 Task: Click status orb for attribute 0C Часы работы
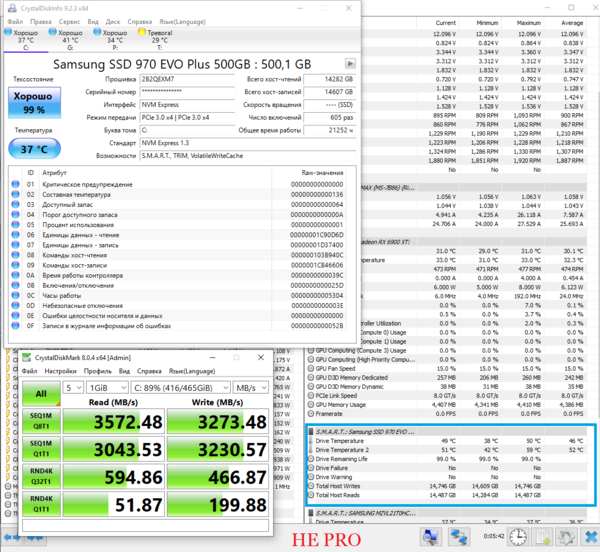coord(15,295)
